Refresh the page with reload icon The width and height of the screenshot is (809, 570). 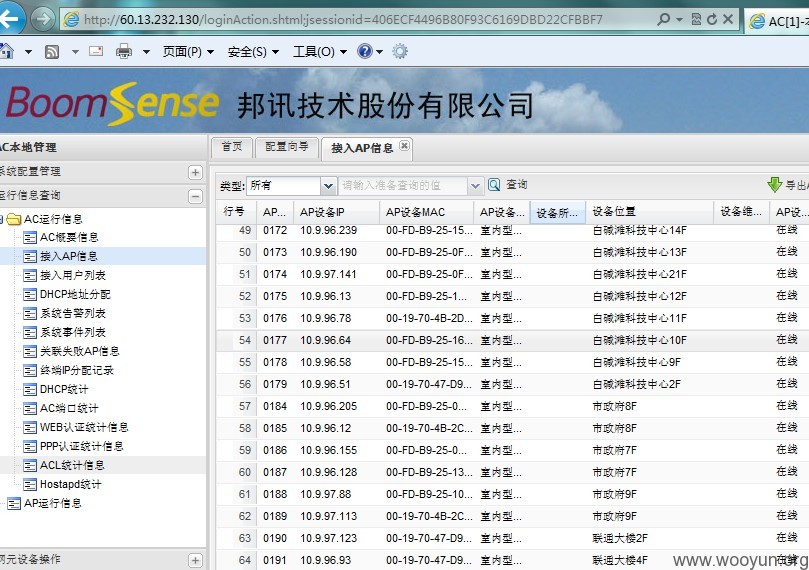coord(712,20)
